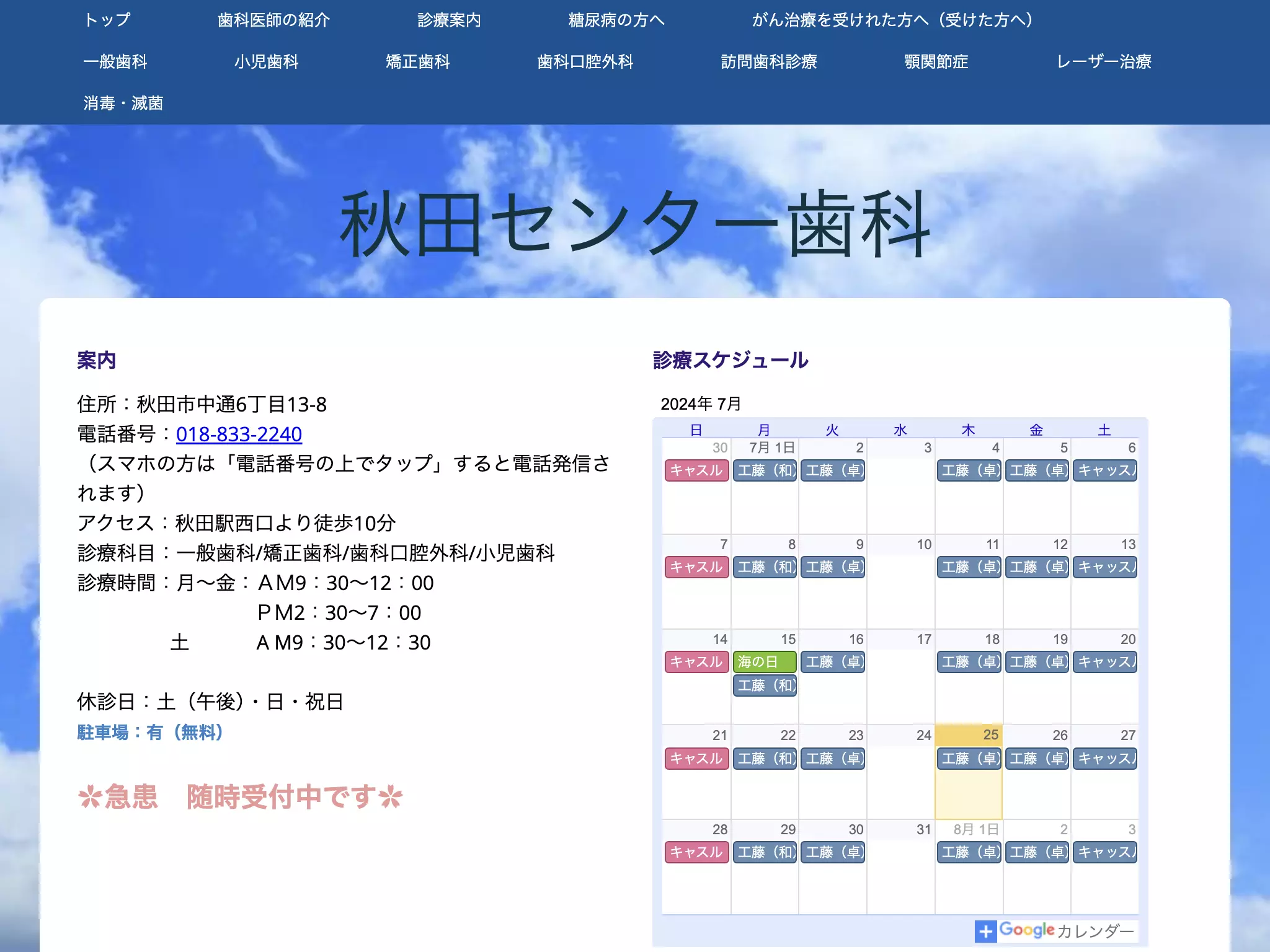Click the date number 31 in calendar
Screen dimensions: 1270x952
click(924, 829)
